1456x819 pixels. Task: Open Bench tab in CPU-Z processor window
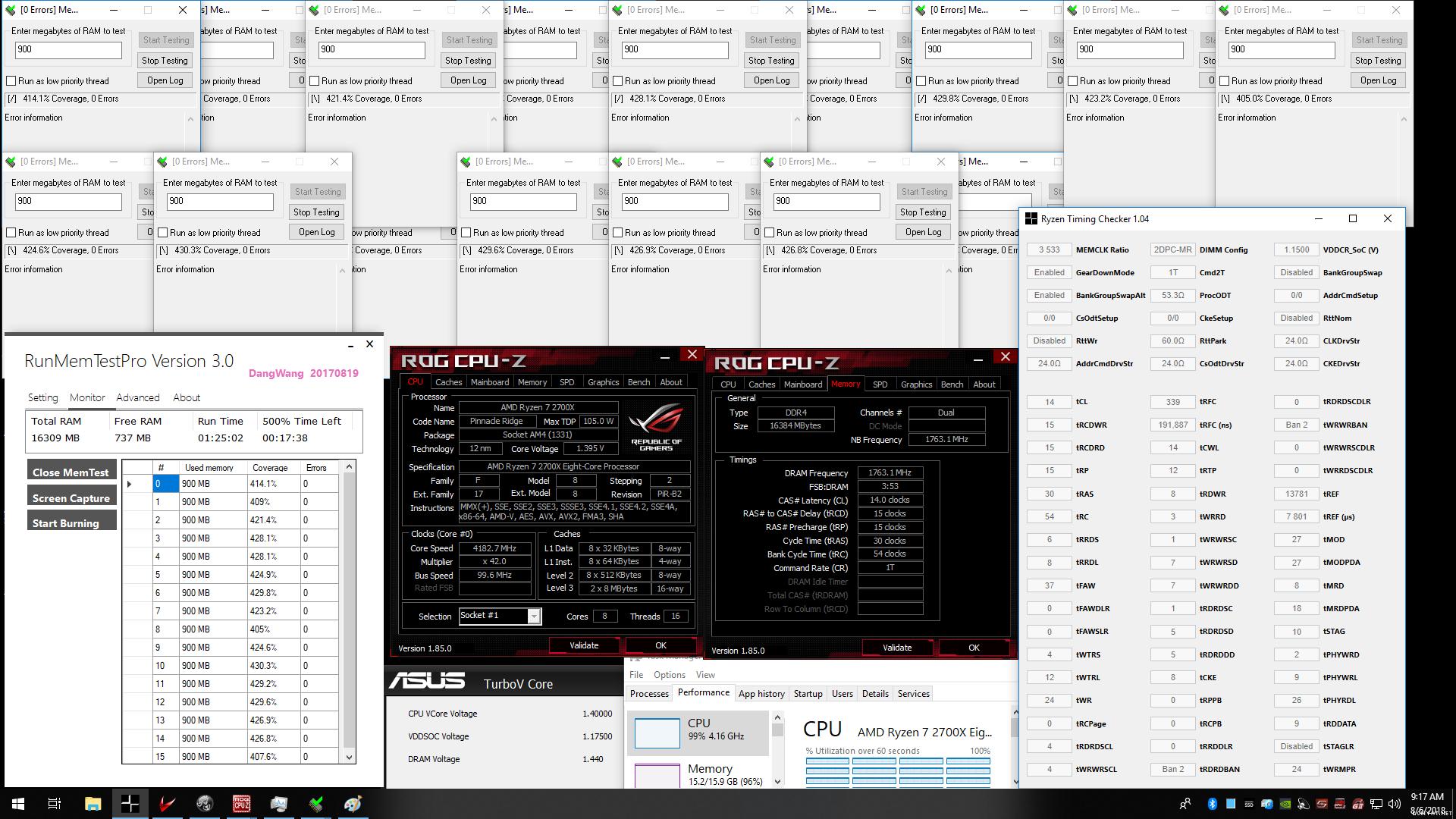639,382
